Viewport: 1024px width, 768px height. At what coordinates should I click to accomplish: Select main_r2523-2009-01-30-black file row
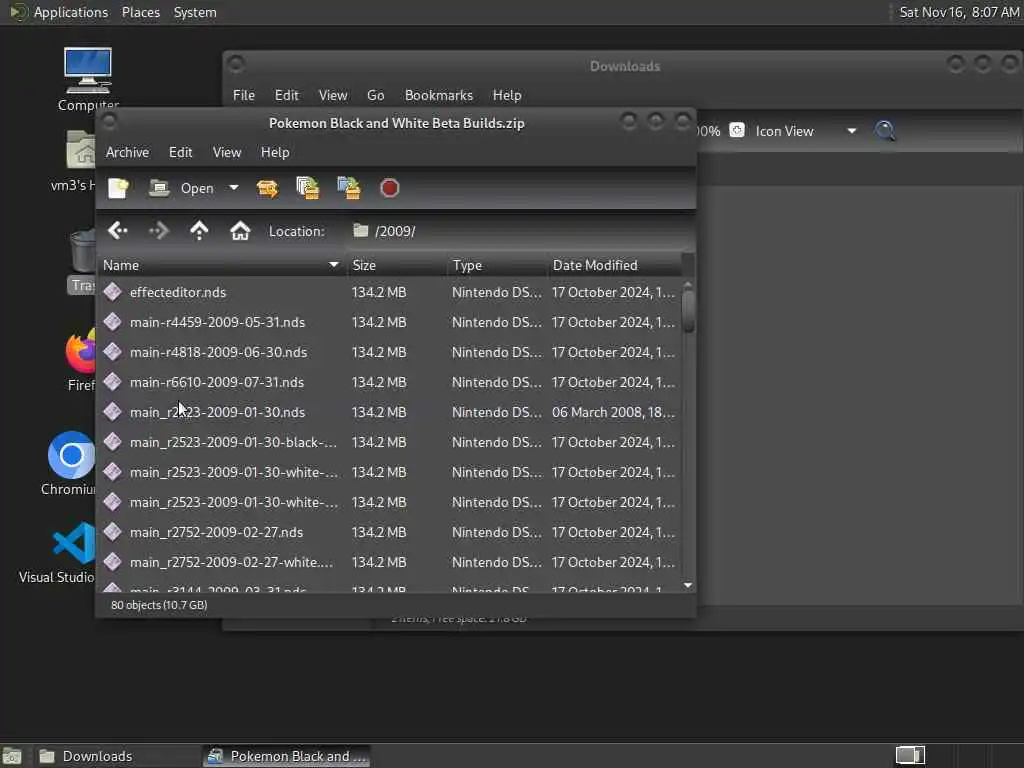tap(389, 442)
